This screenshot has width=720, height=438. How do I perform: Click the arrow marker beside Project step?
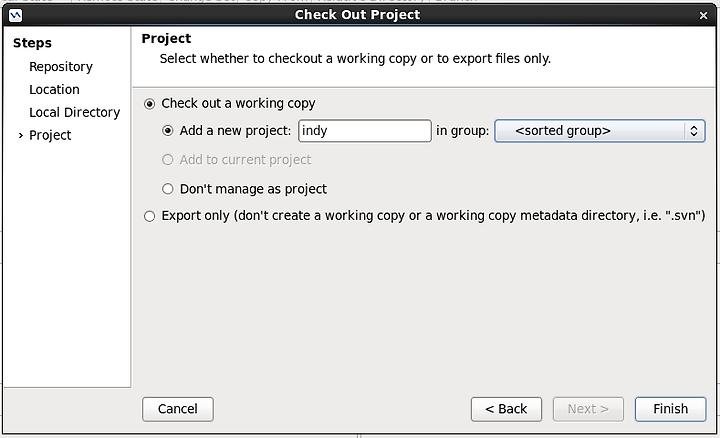tap(21, 135)
